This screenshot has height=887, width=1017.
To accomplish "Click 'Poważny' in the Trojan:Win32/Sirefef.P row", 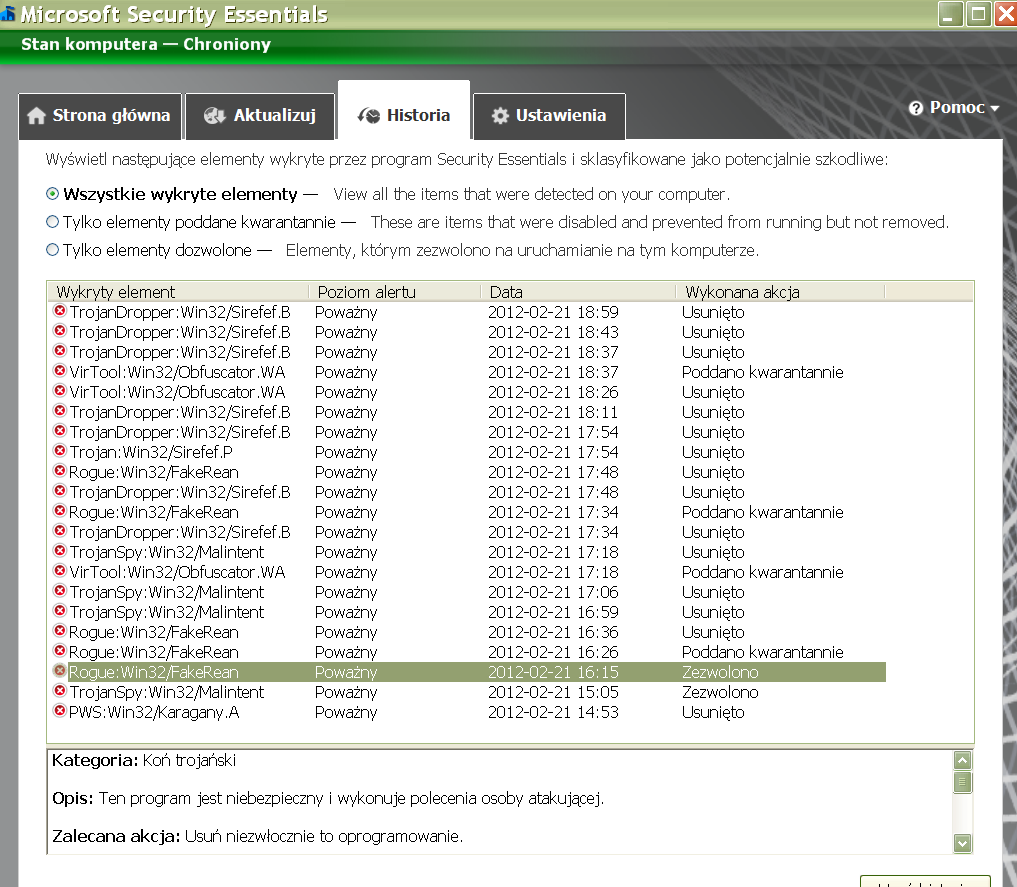I will pyautogui.click(x=346, y=453).
